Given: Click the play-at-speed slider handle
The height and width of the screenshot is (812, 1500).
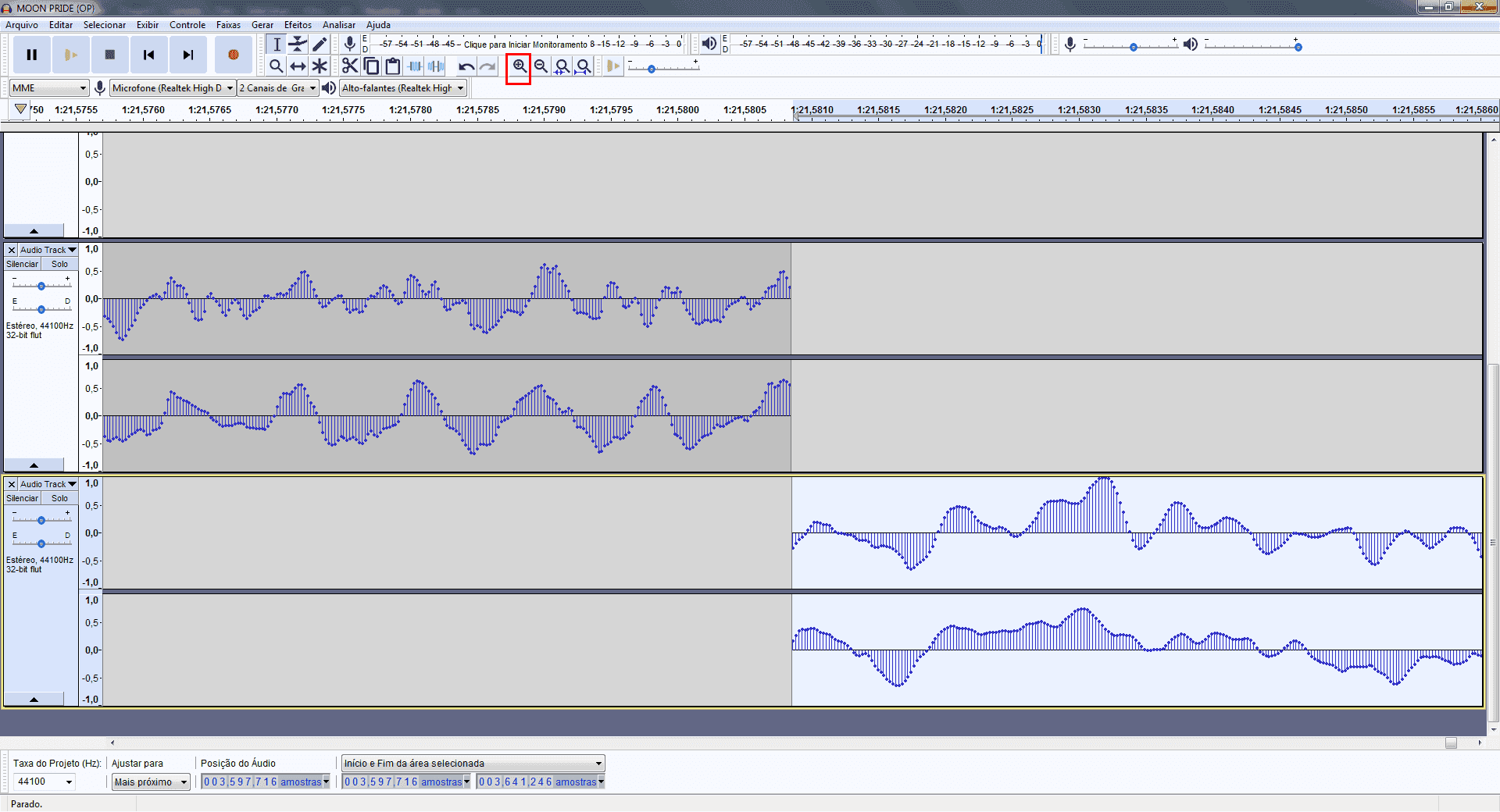Looking at the screenshot, I should 652,69.
